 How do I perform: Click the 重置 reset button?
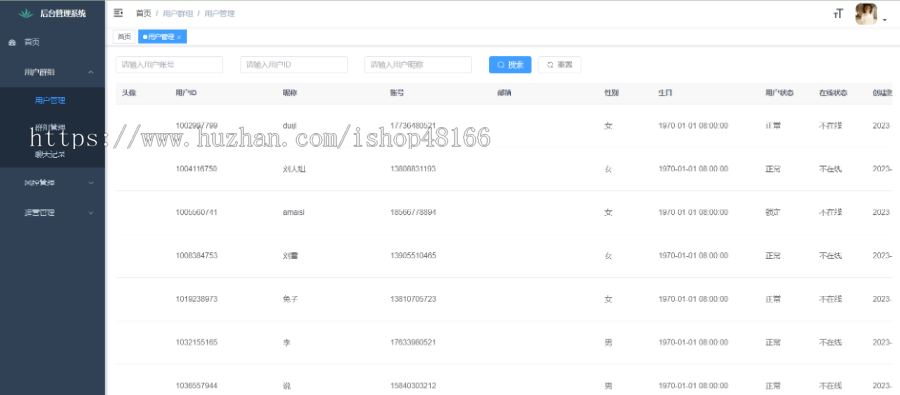tap(560, 65)
